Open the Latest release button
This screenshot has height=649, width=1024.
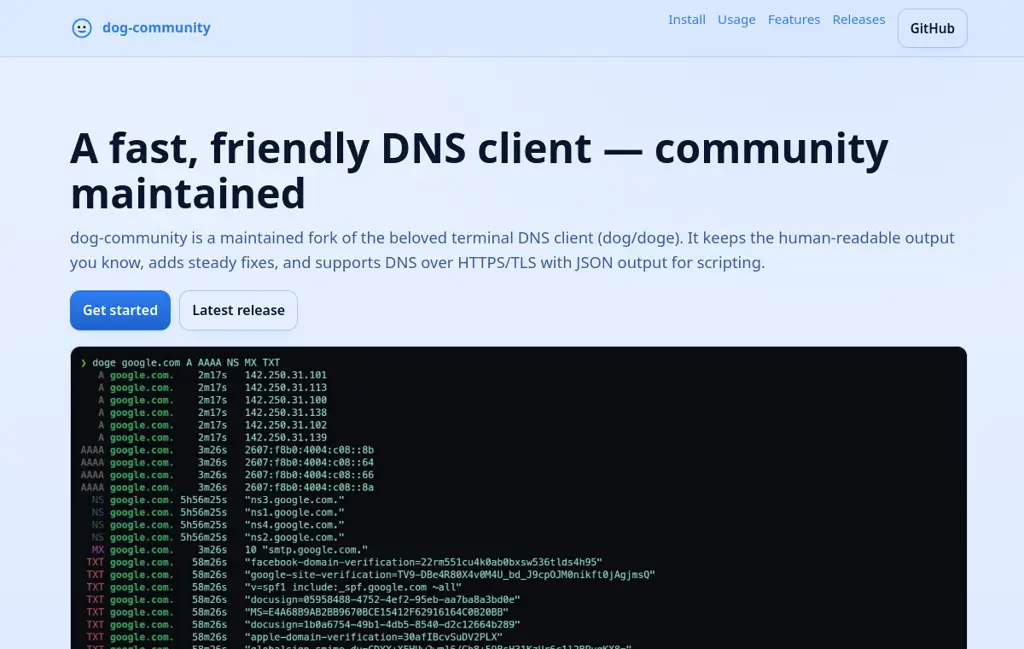pyautogui.click(x=238, y=310)
